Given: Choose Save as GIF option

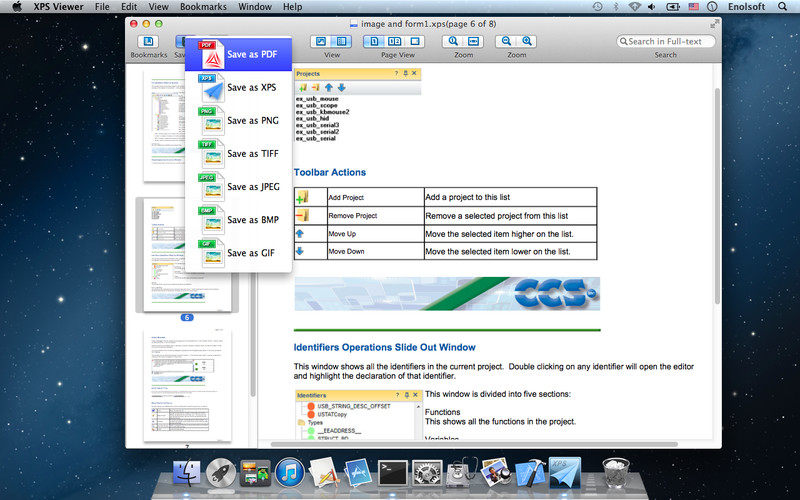Looking at the screenshot, I should [x=238, y=253].
